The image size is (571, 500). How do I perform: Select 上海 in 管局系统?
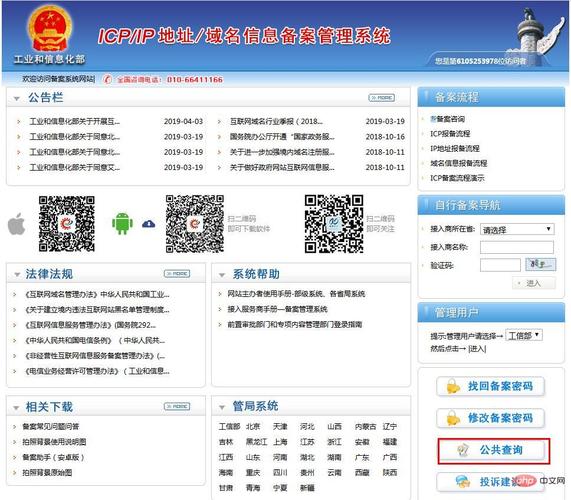point(280,442)
